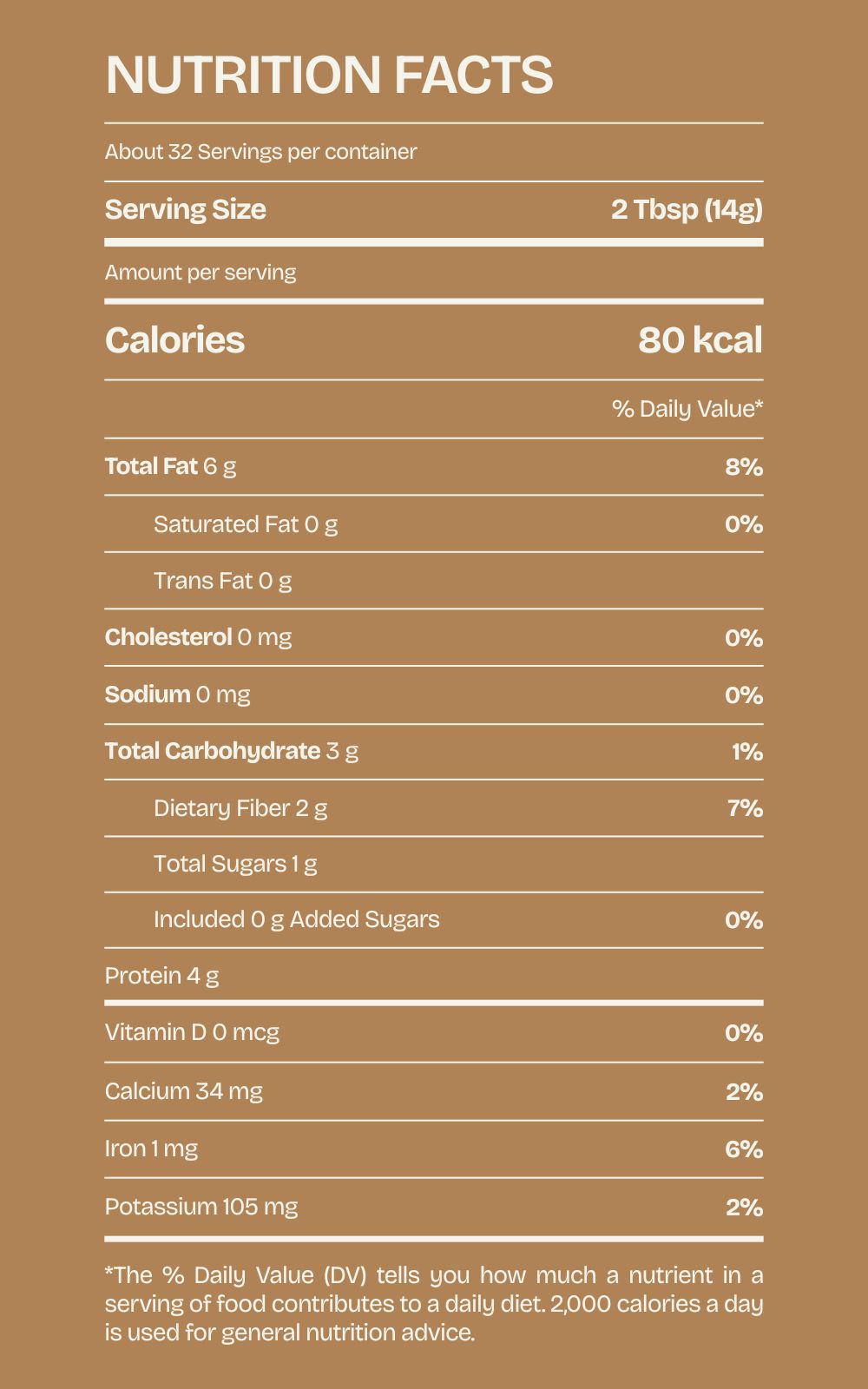Image resolution: width=868 pixels, height=1389 pixels.
Task: Click the % Daily Value* column header
Action: pos(687,409)
